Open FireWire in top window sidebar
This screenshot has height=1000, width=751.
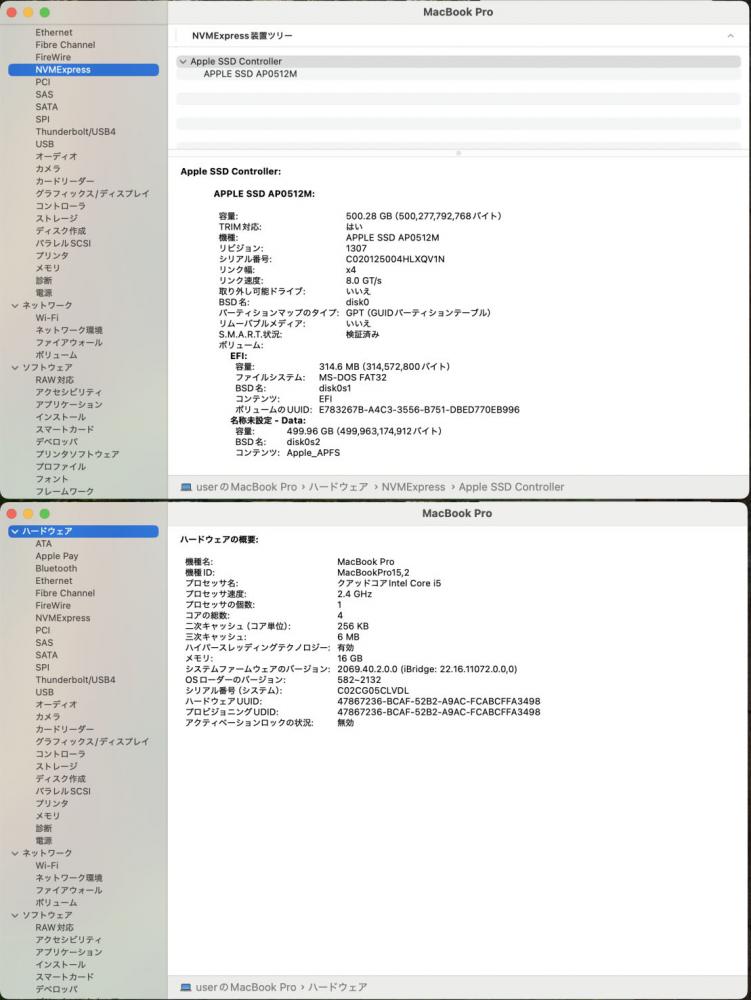(x=53, y=57)
